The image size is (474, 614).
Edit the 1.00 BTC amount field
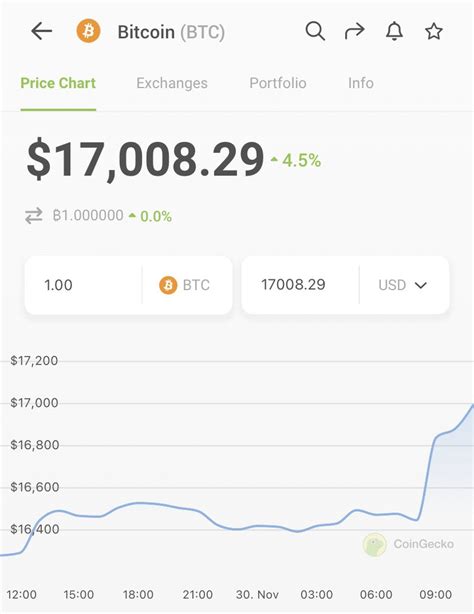[x=83, y=285]
